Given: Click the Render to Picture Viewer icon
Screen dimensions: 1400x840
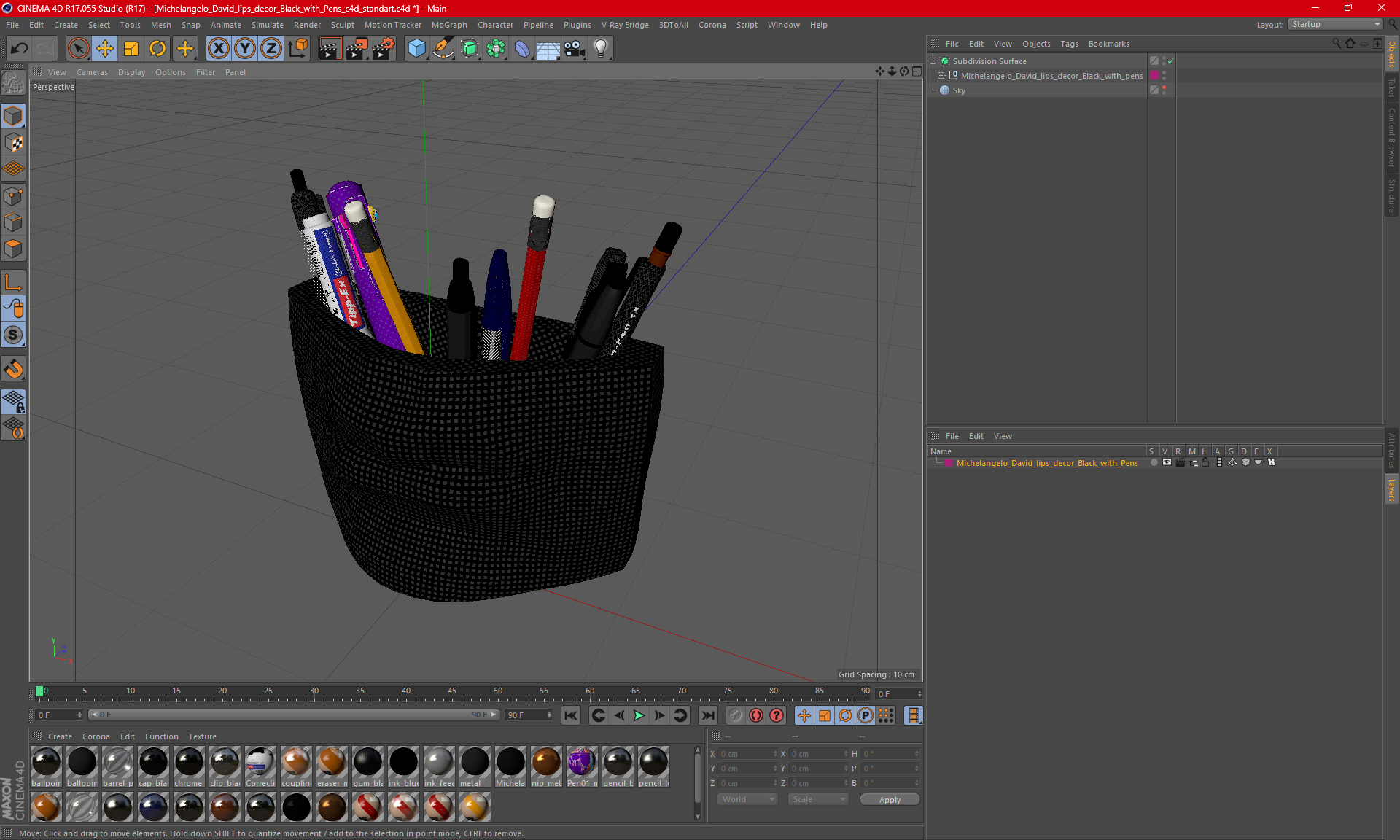Looking at the screenshot, I should (357, 49).
